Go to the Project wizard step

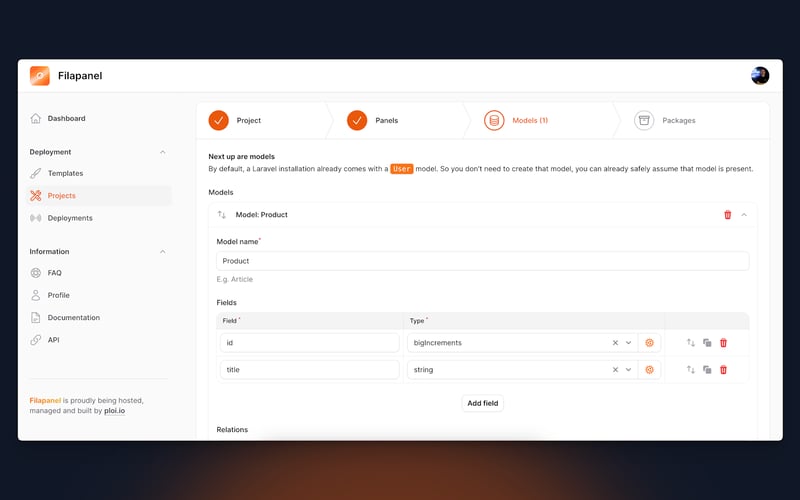point(248,120)
